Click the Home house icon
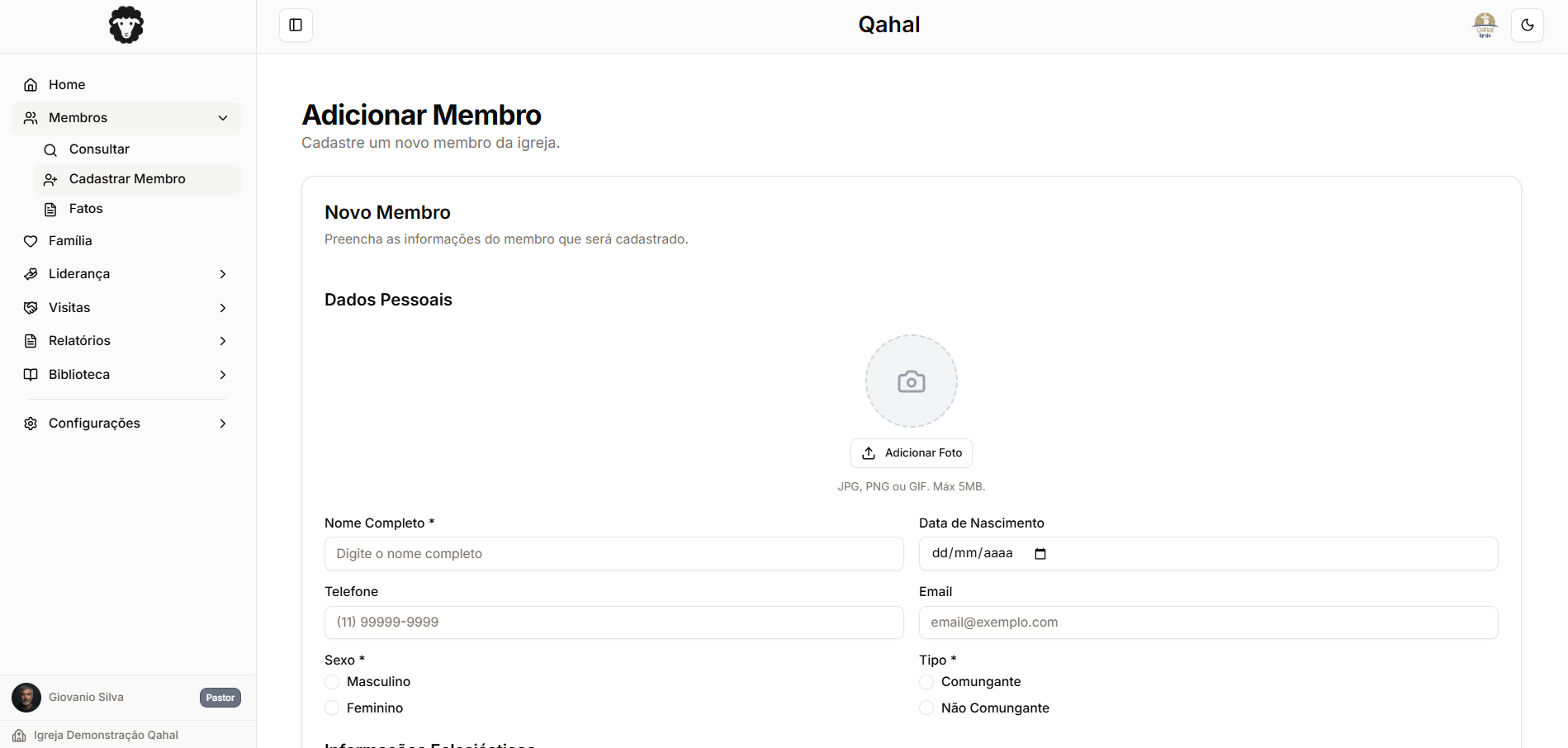This screenshot has width=1568, height=748. (x=31, y=85)
